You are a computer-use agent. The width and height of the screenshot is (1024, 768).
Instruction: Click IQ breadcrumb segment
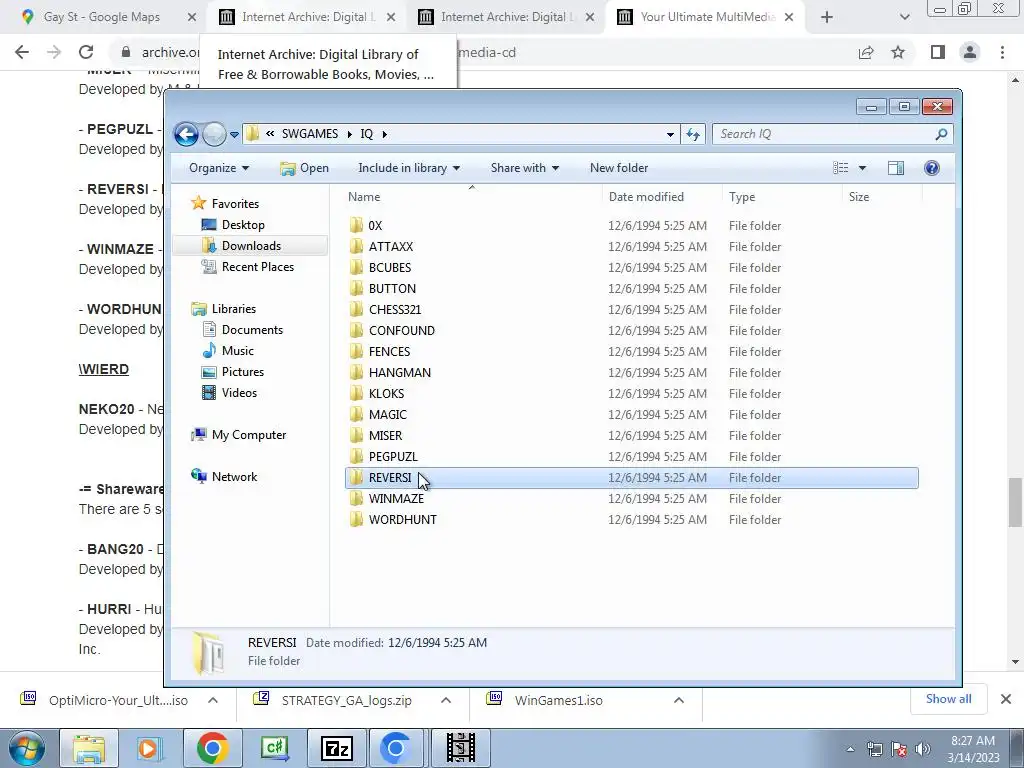click(366, 134)
